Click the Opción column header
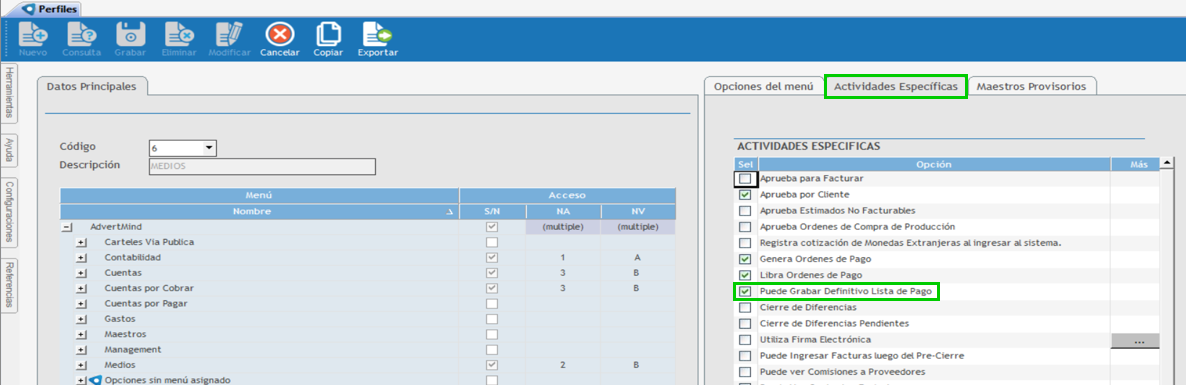Screen dimensions: 1186x385 tap(934, 164)
